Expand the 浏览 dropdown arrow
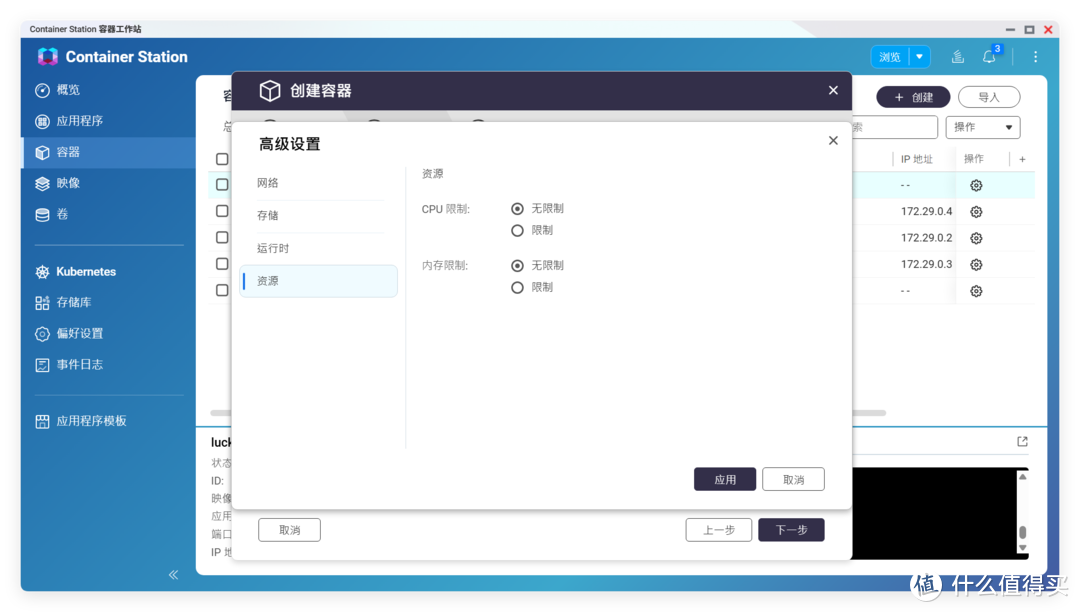Viewport: 1080px width, 612px height. coord(921,57)
